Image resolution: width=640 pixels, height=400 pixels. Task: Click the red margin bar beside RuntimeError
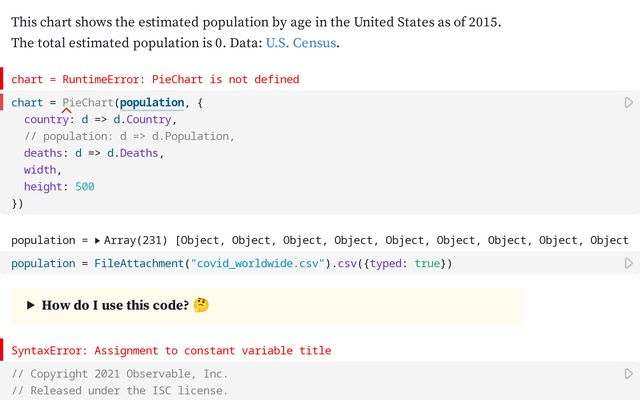coord(2,79)
